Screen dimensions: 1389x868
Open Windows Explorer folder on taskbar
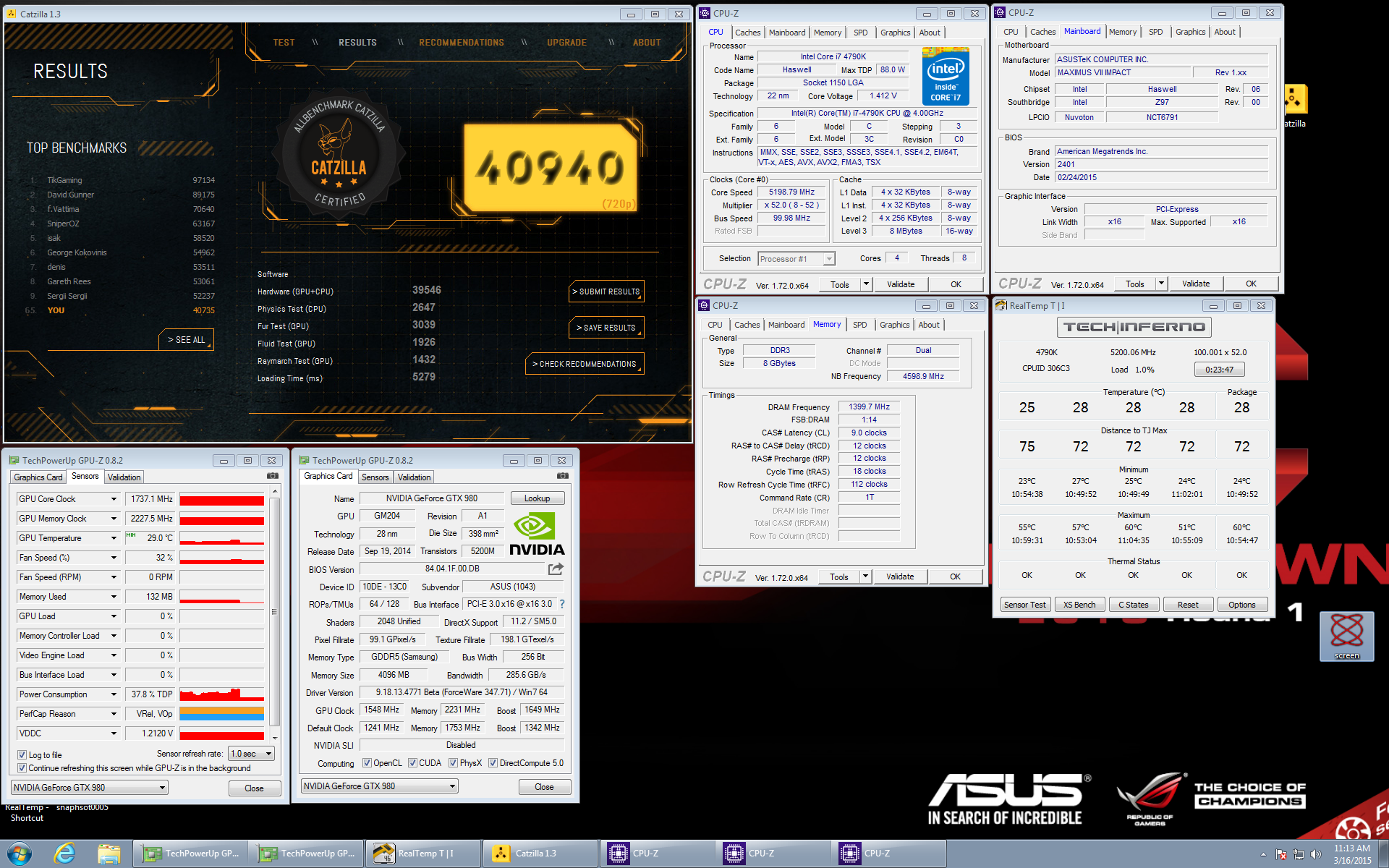point(109,854)
